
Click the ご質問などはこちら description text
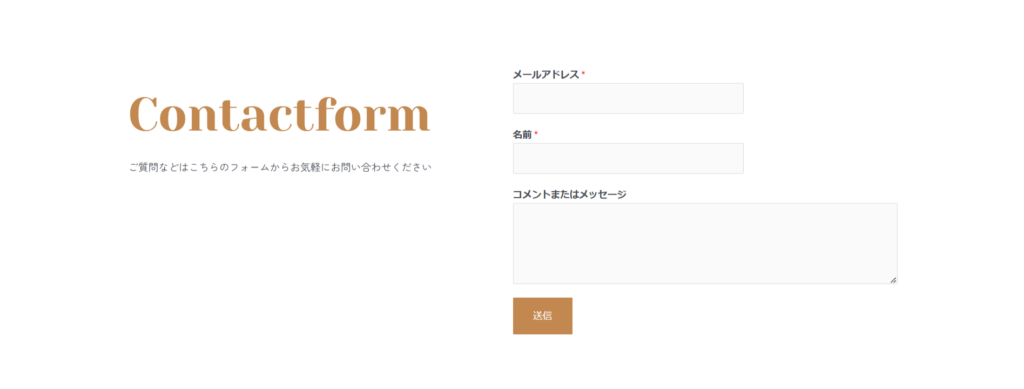pyautogui.click(x=280, y=168)
